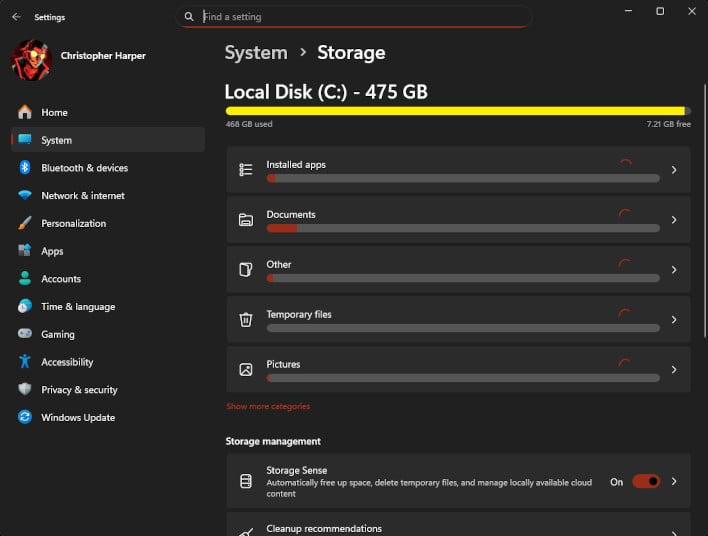Open the Apps settings page

[x=108, y=251]
